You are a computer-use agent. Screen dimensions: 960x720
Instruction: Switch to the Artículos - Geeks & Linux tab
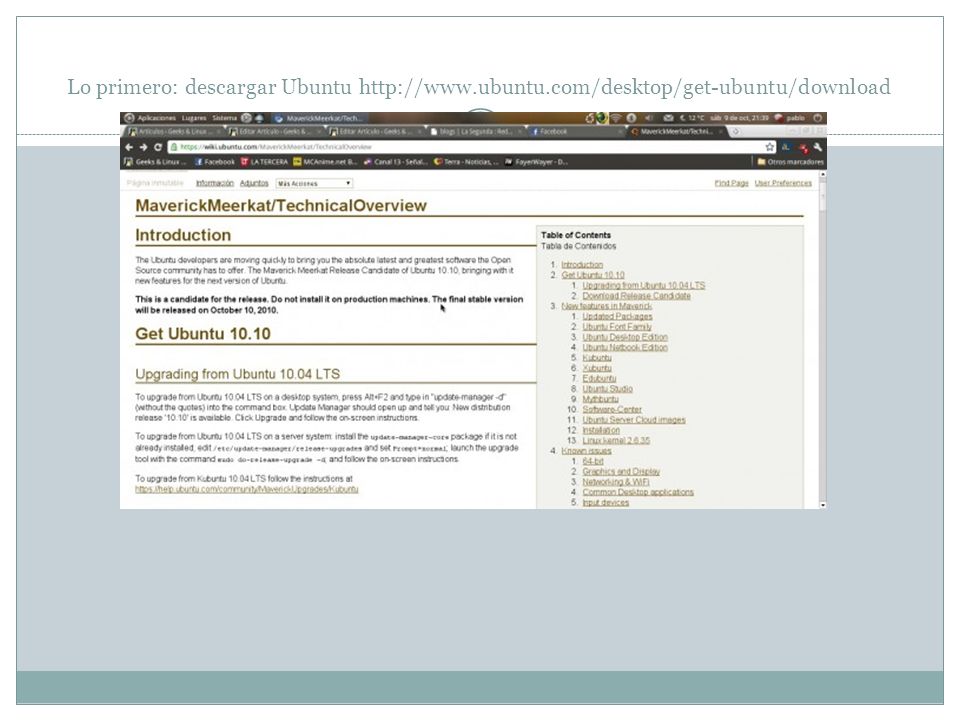(174, 131)
